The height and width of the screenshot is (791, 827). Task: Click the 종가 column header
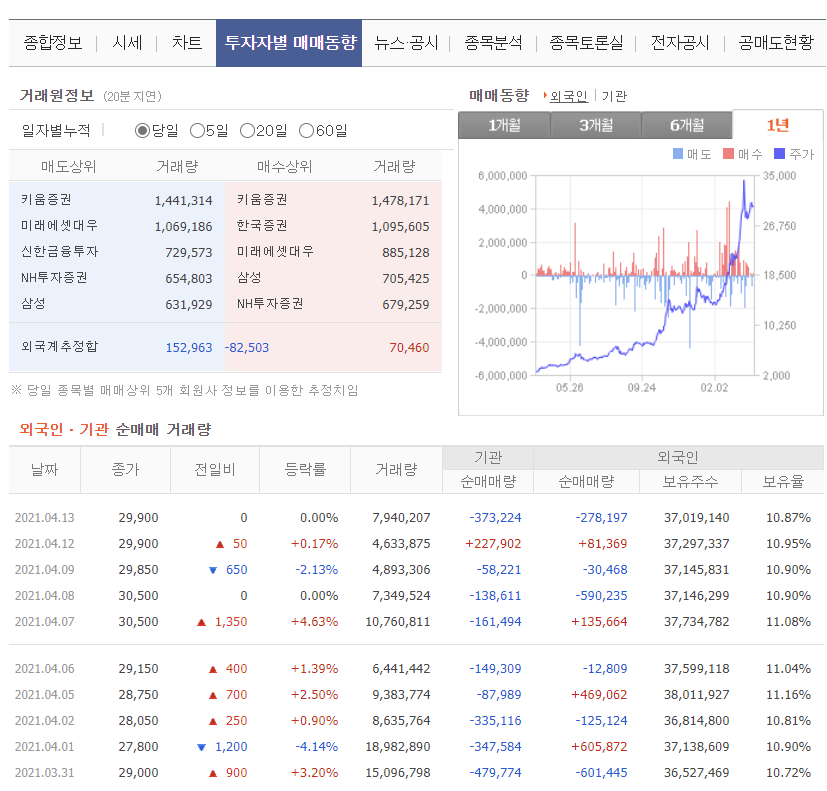click(126, 469)
